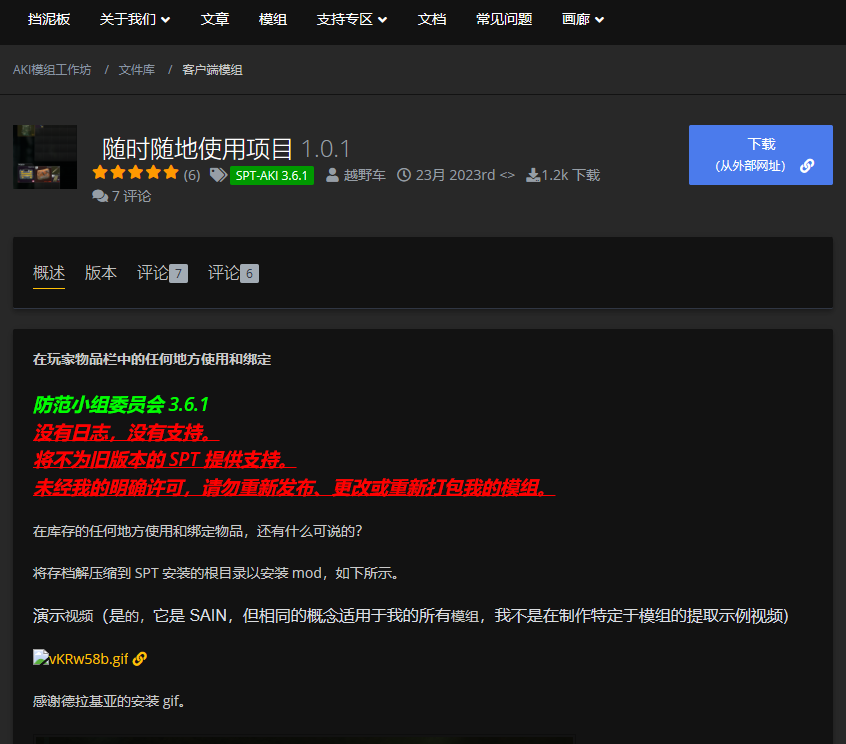Viewport: 846px width, 744px height.
Task: Expand the 支持专区 dropdown menu
Action: point(352,19)
